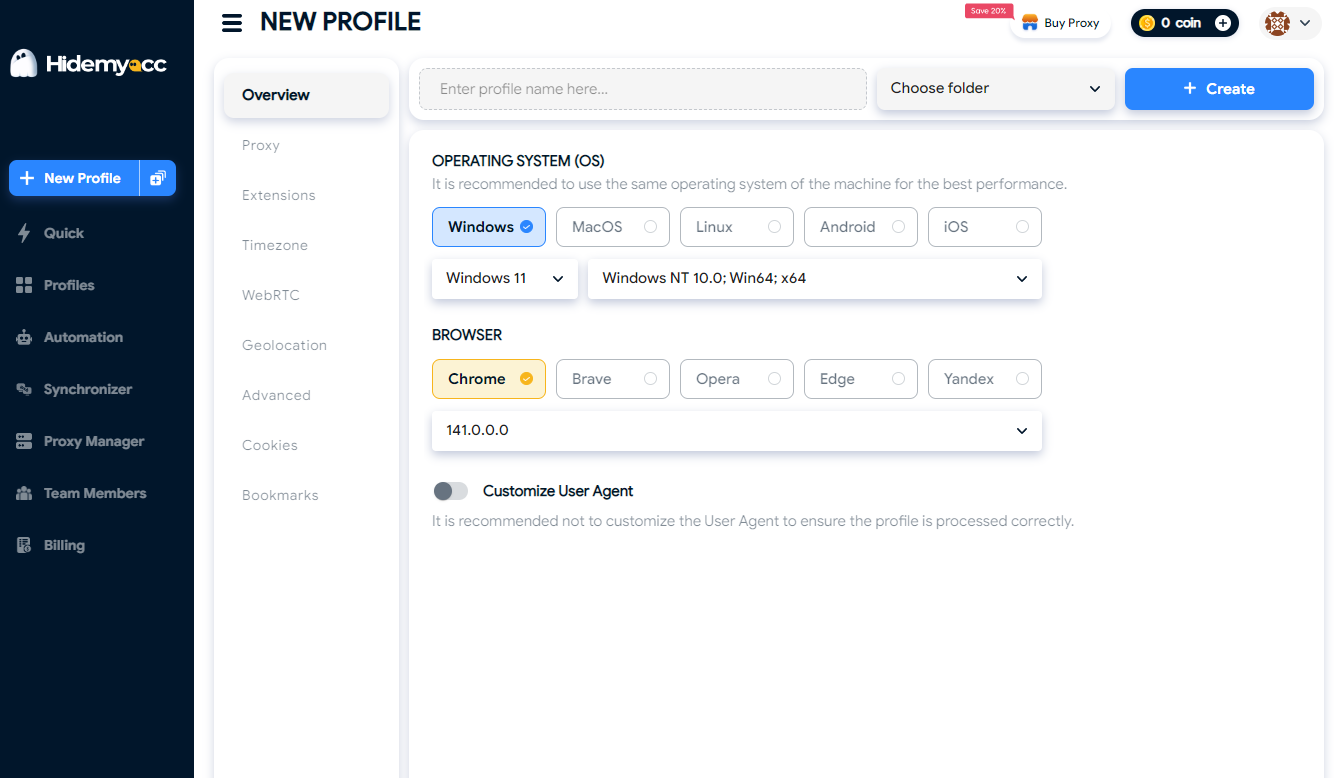This screenshot has width=1342, height=778.
Task: Go to Profiles via the grid icon
Action: 25,285
